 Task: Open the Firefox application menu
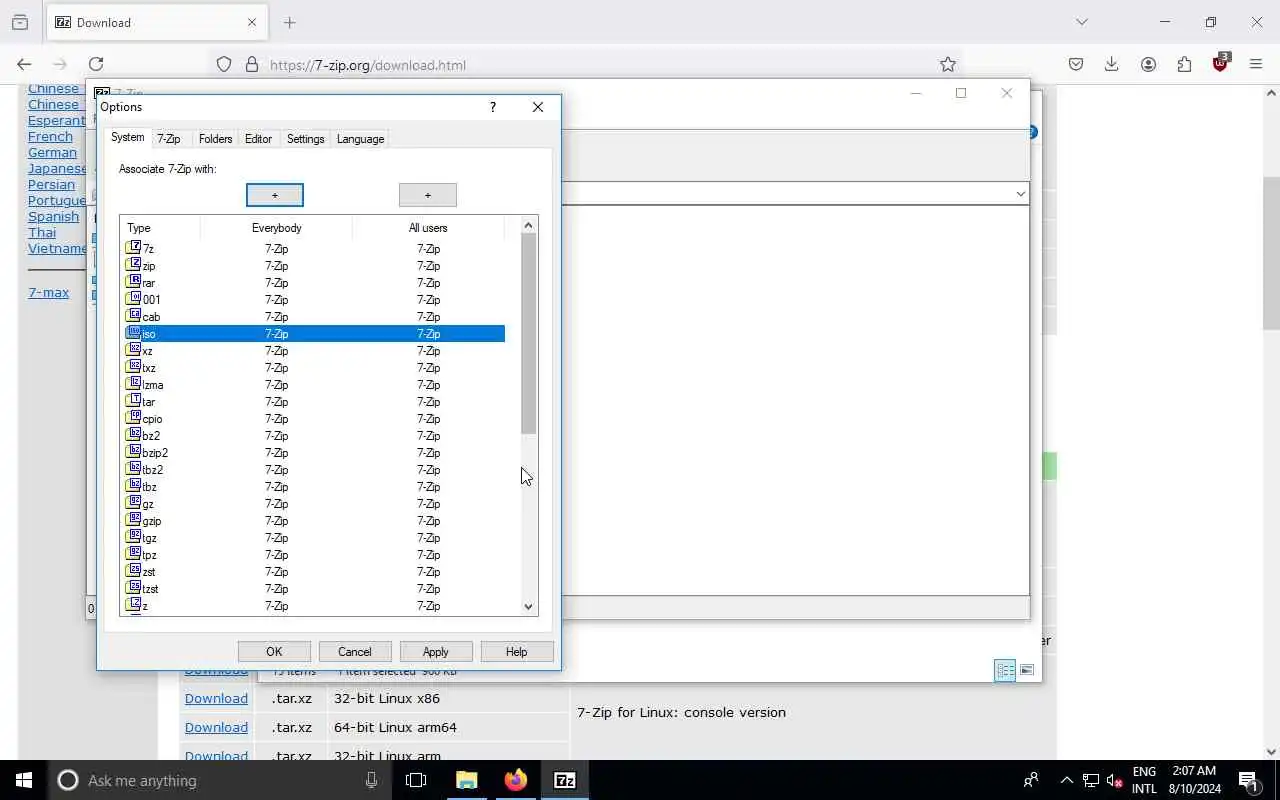pos(1256,64)
